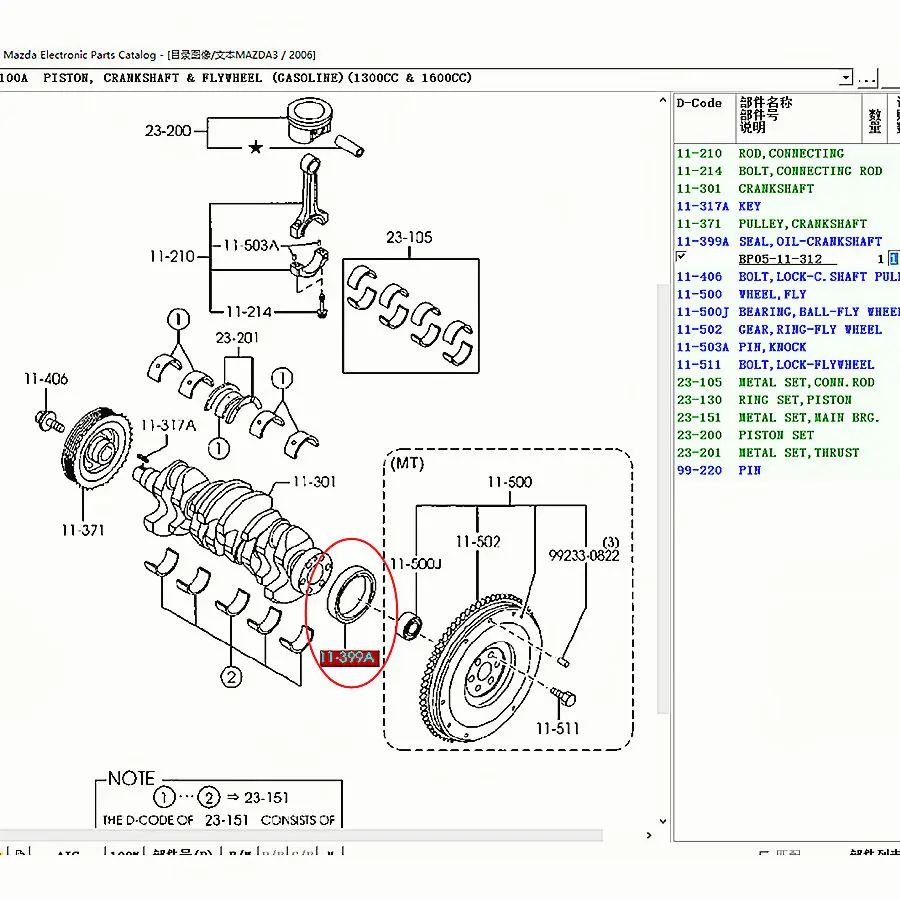Select CRANKSHAFT row in the parts list
The height and width of the screenshot is (900, 900).
776,188
